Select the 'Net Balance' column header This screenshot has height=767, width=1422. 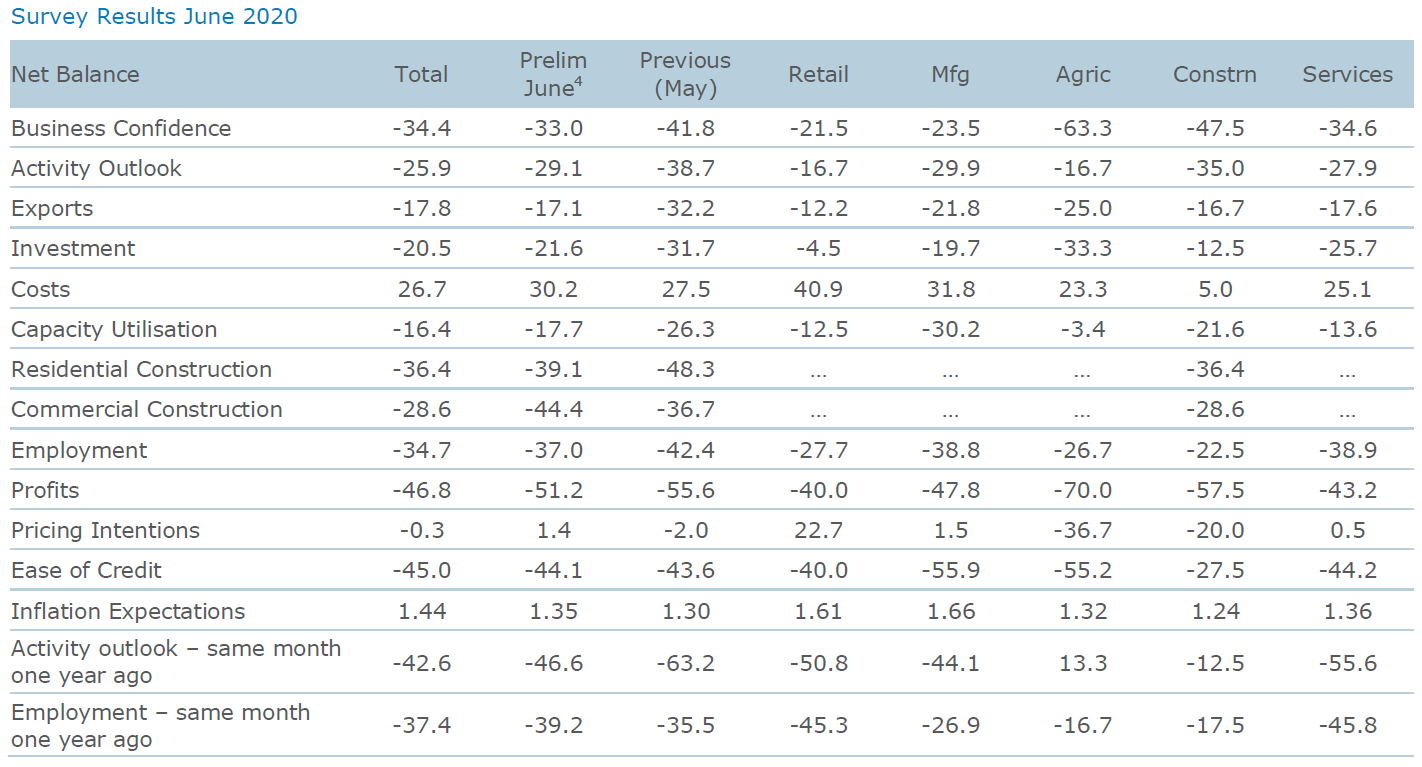tap(75, 75)
